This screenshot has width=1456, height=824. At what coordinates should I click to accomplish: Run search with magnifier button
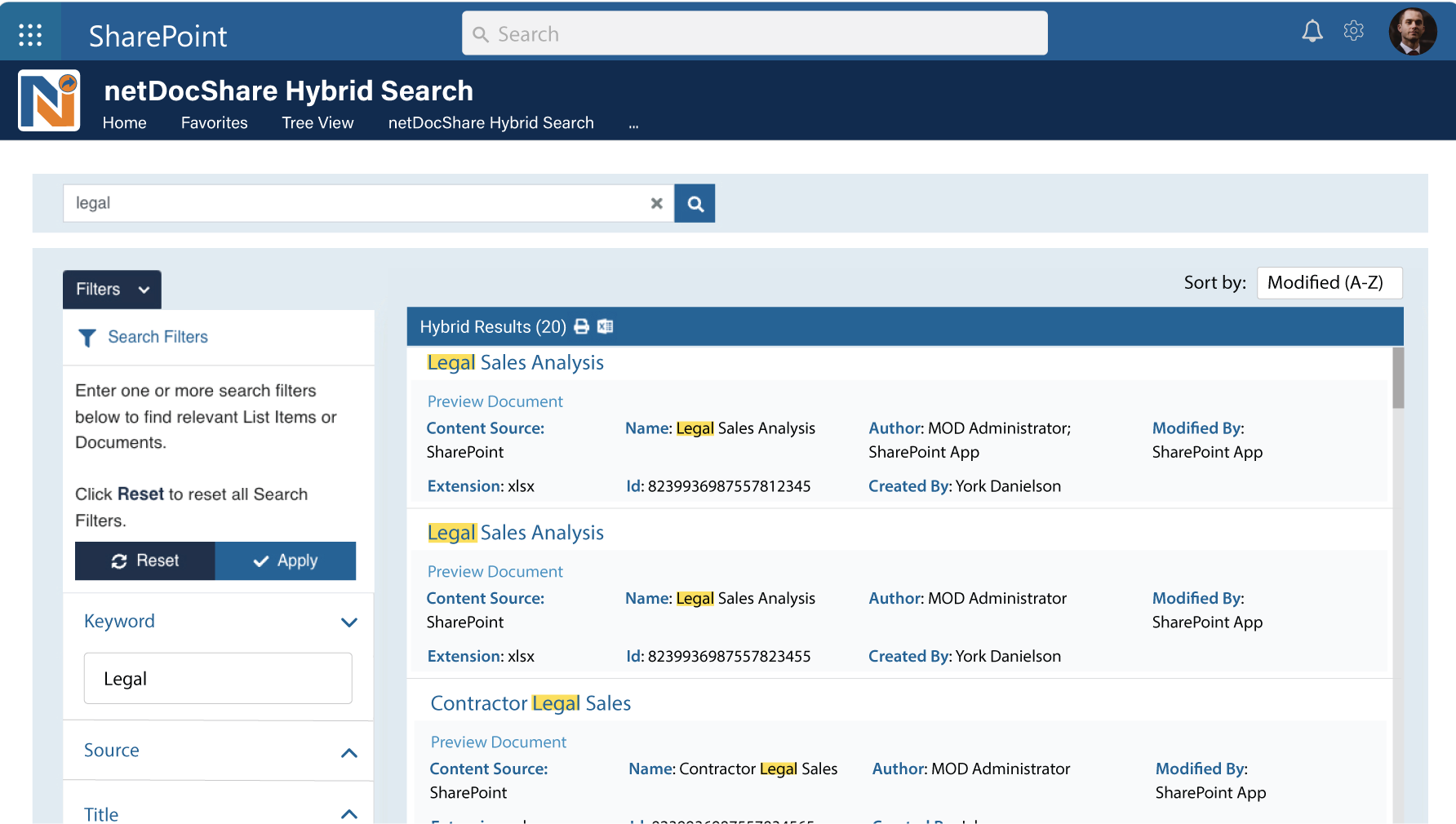tap(695, 203)
